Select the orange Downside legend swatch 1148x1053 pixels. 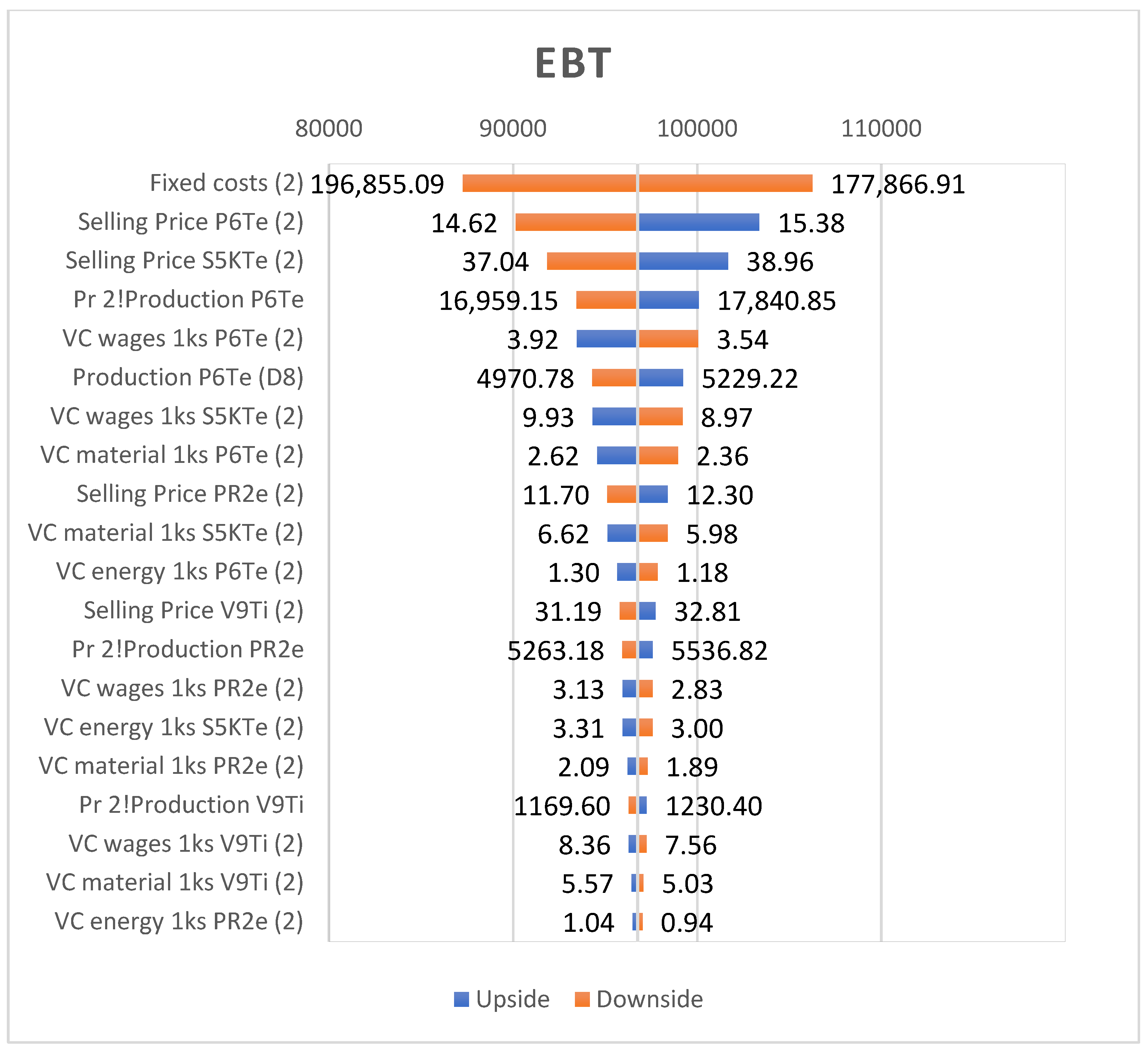click(x=582, y=999)
